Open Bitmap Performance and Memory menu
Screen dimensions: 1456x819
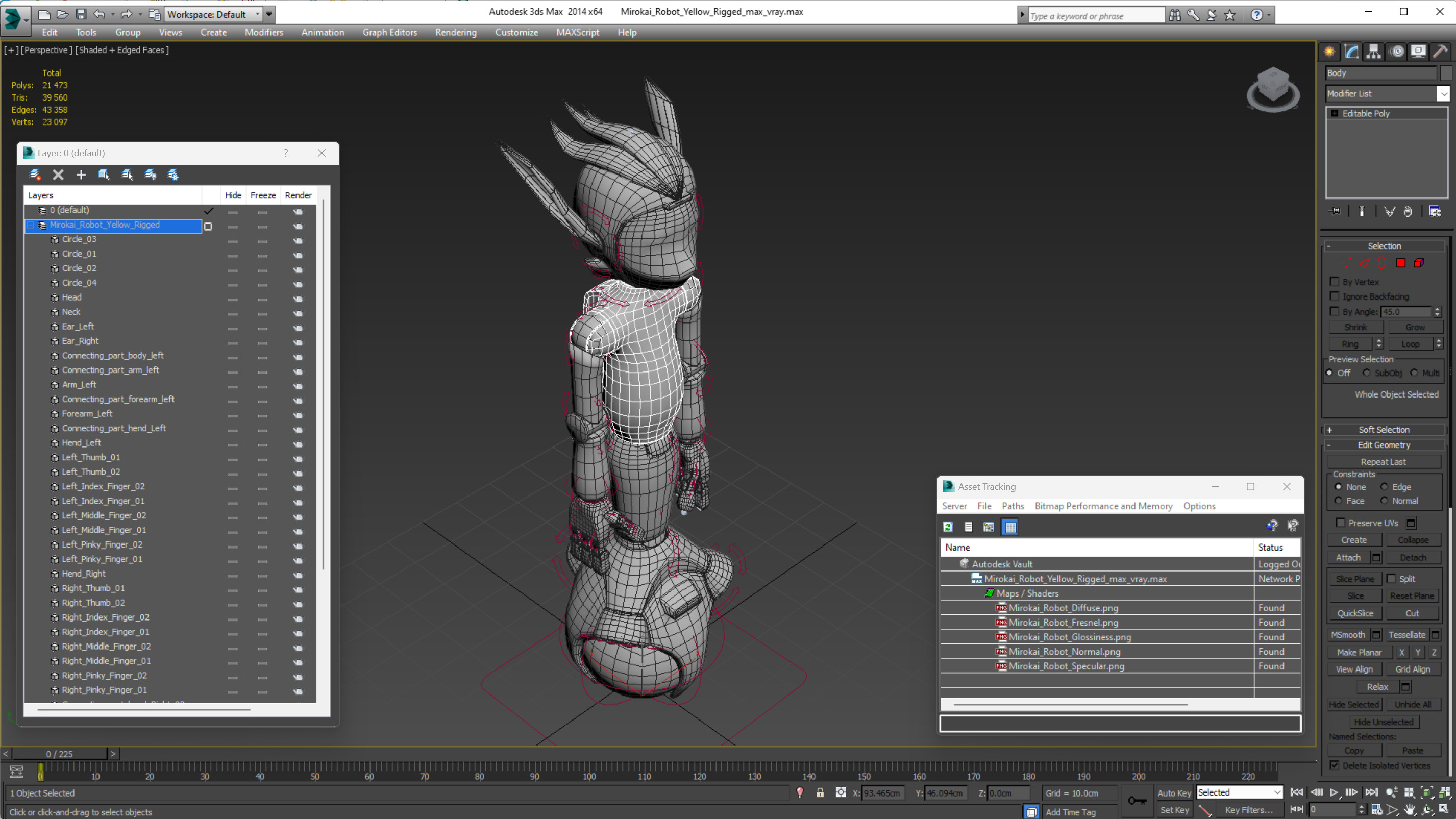tap(1103, 506)
